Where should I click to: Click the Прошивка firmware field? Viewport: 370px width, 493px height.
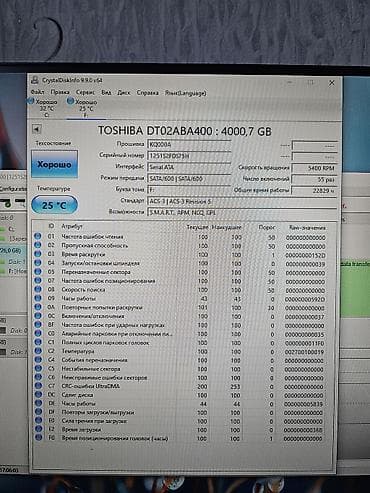coord(189,145)
